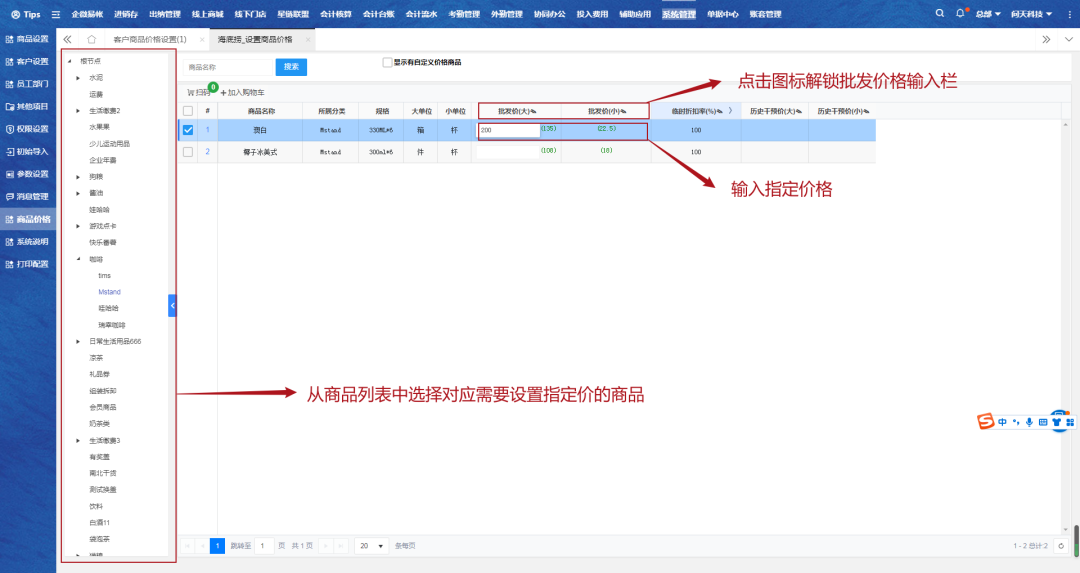
Task: Open the notification bell
Action: click(960, 14)
